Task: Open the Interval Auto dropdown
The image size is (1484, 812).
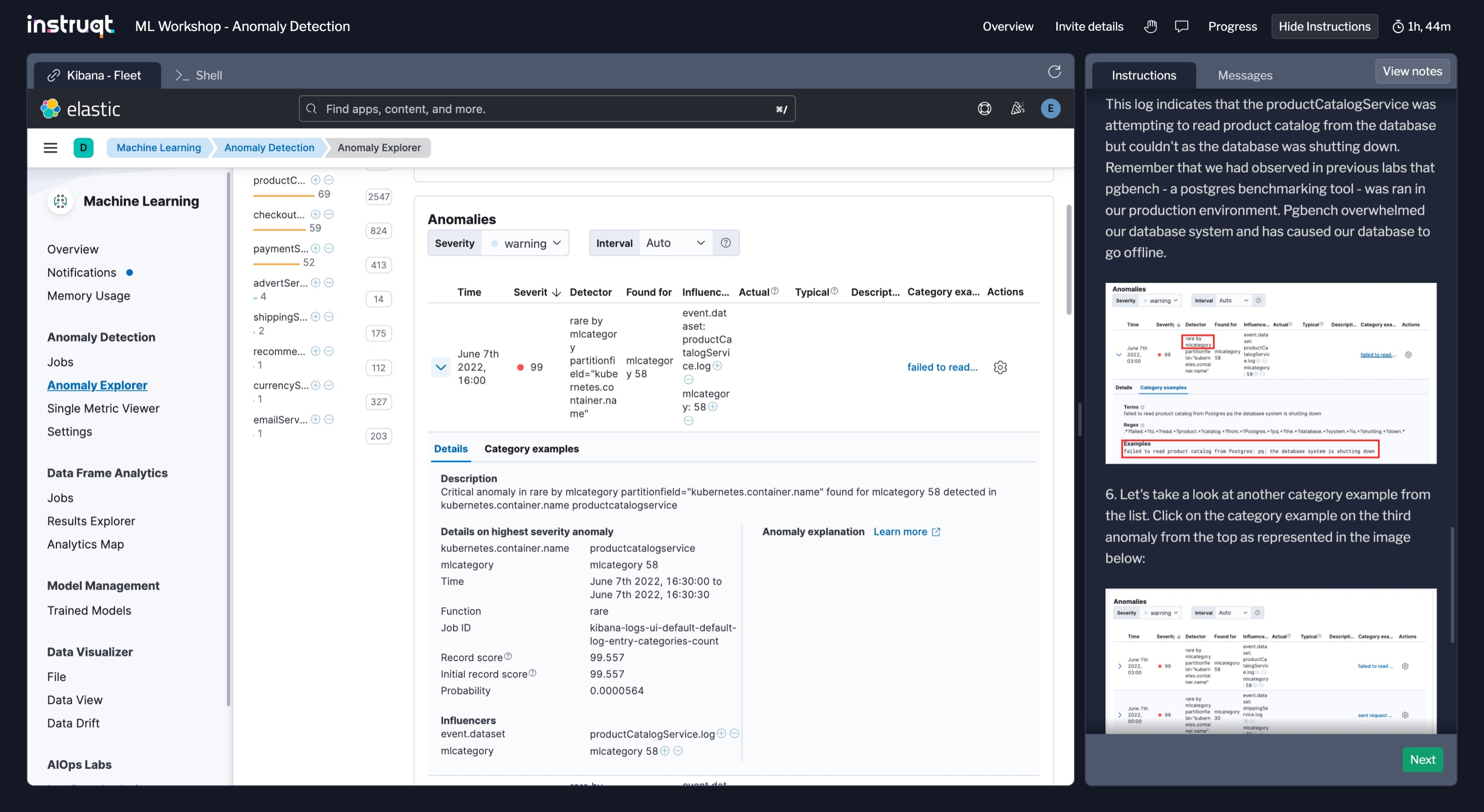Action: [x=676, y=243]
